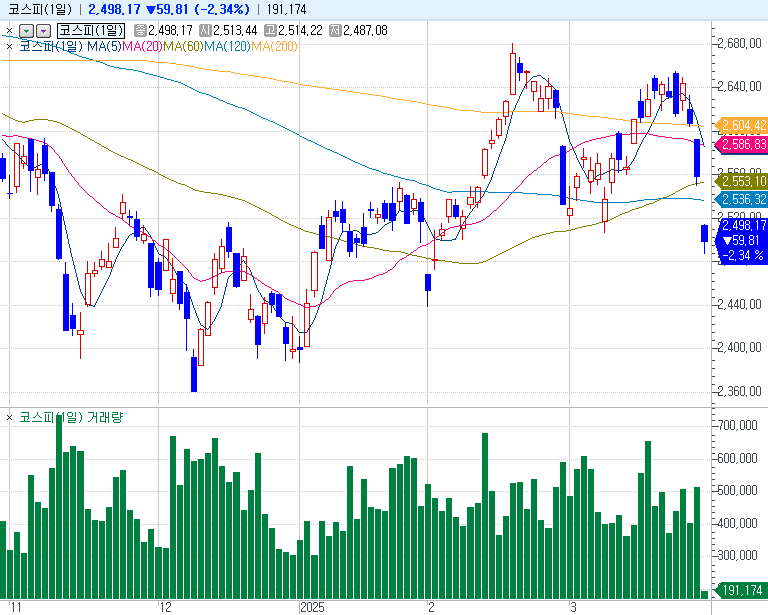
Task: Toggle the MA(5) moving average line
Action: coord(104,46)
